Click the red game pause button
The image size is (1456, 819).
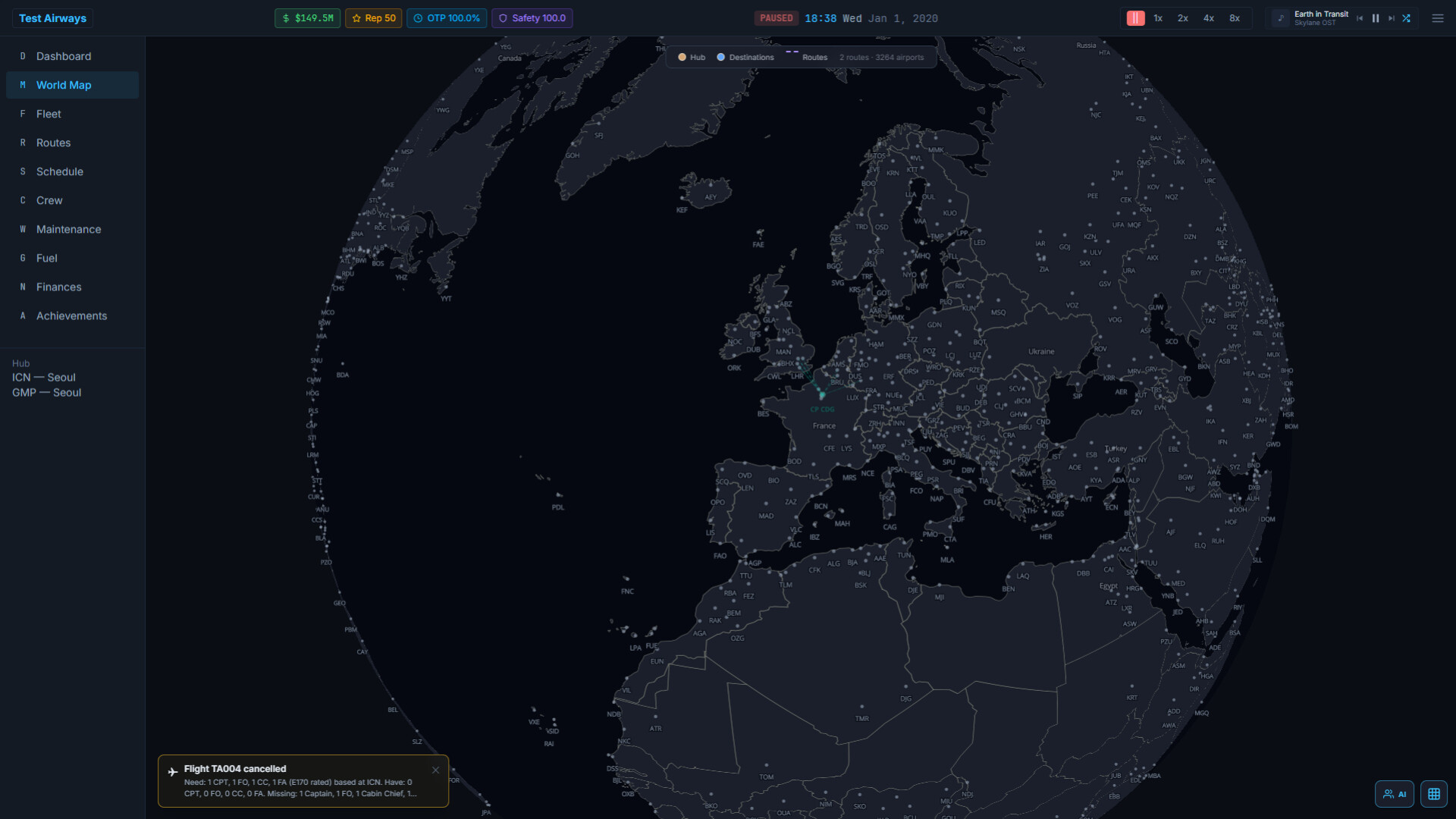point(1135,18)
